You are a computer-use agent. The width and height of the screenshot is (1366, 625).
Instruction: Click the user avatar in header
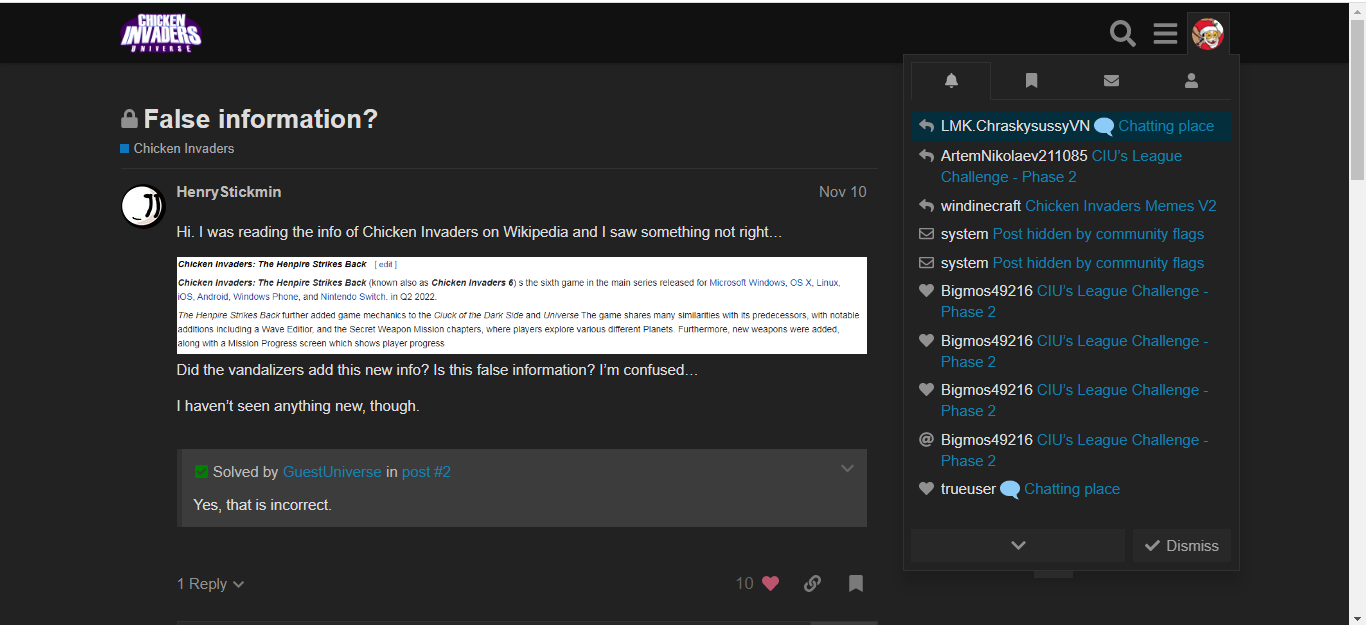(1208, 34)
